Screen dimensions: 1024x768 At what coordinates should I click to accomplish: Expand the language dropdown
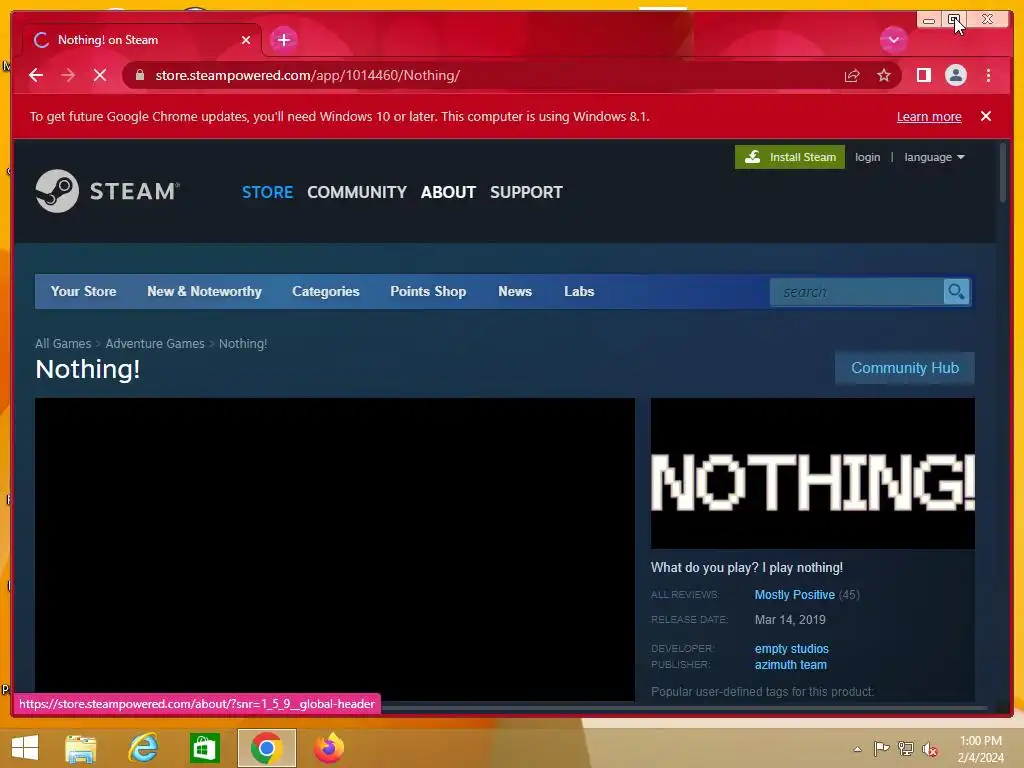[x=934, y=157]
